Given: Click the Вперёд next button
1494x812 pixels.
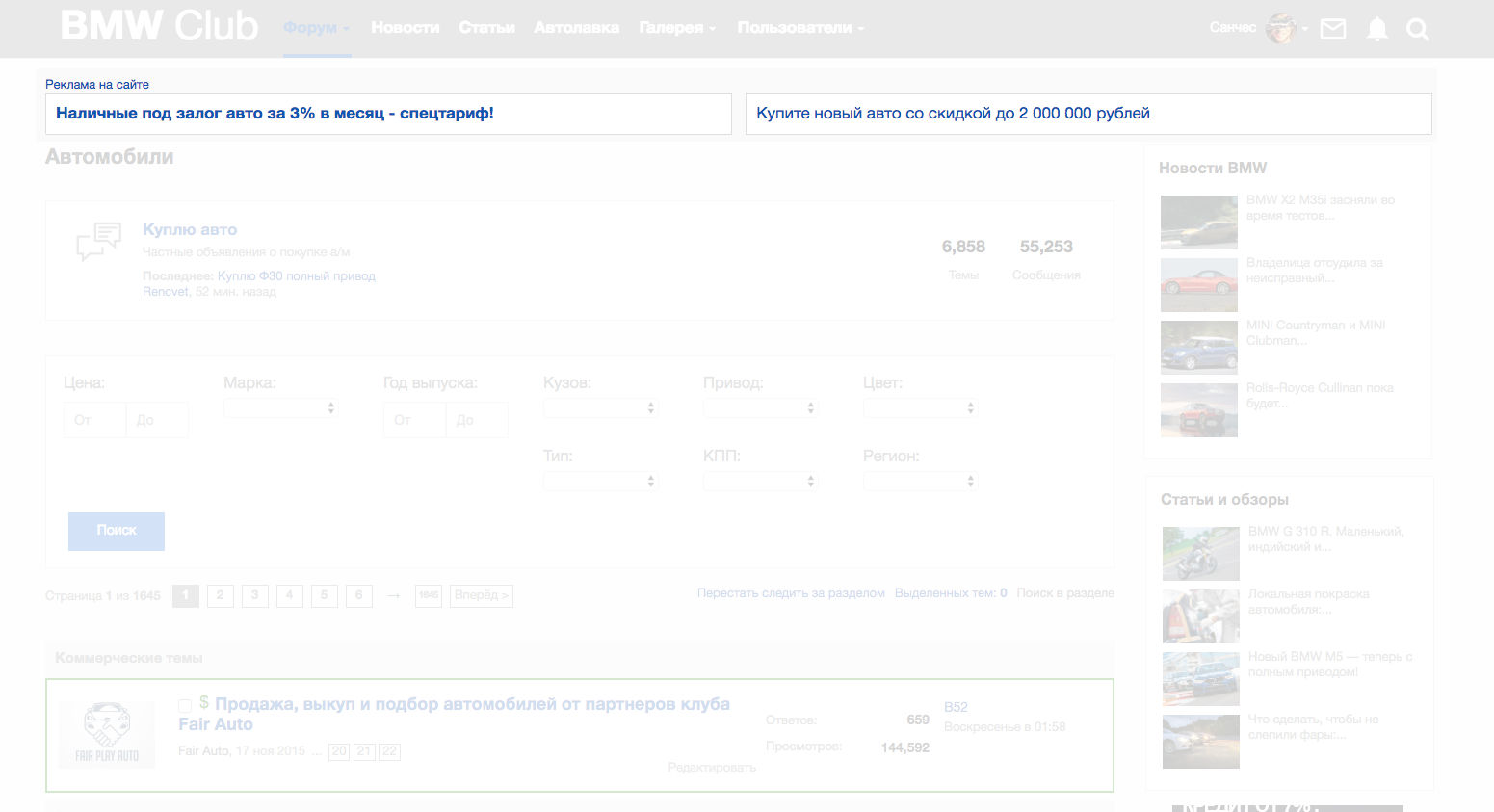Looking at the screenshot, I should pos(482,595).
